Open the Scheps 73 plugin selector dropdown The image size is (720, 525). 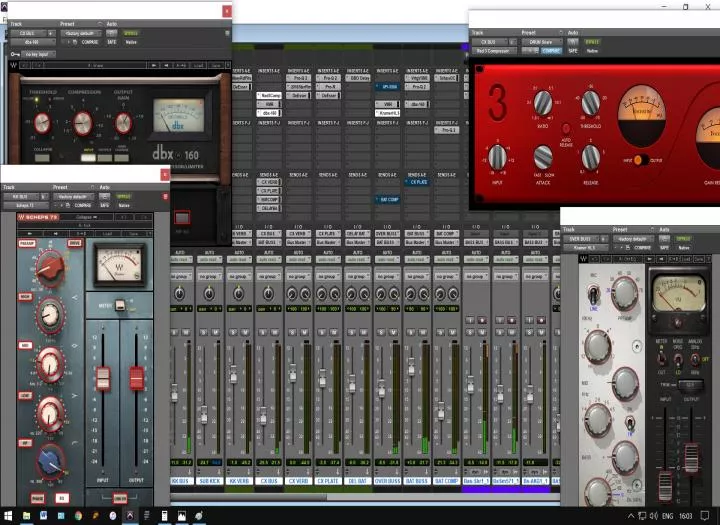[25, 205]
